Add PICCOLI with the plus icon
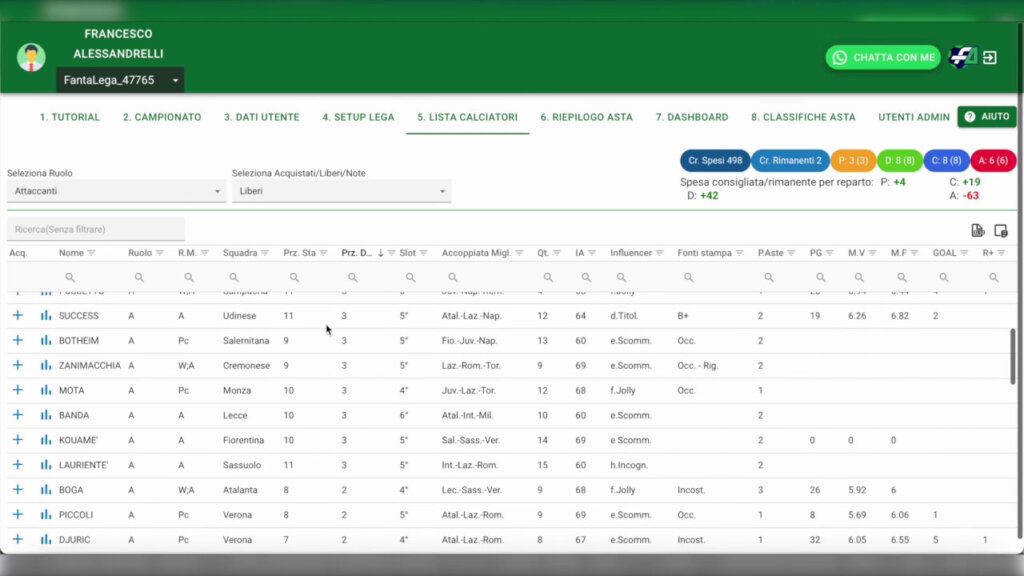Image resolution: width=1024 pixels, height=576 pixels. (x=18, y=514)
